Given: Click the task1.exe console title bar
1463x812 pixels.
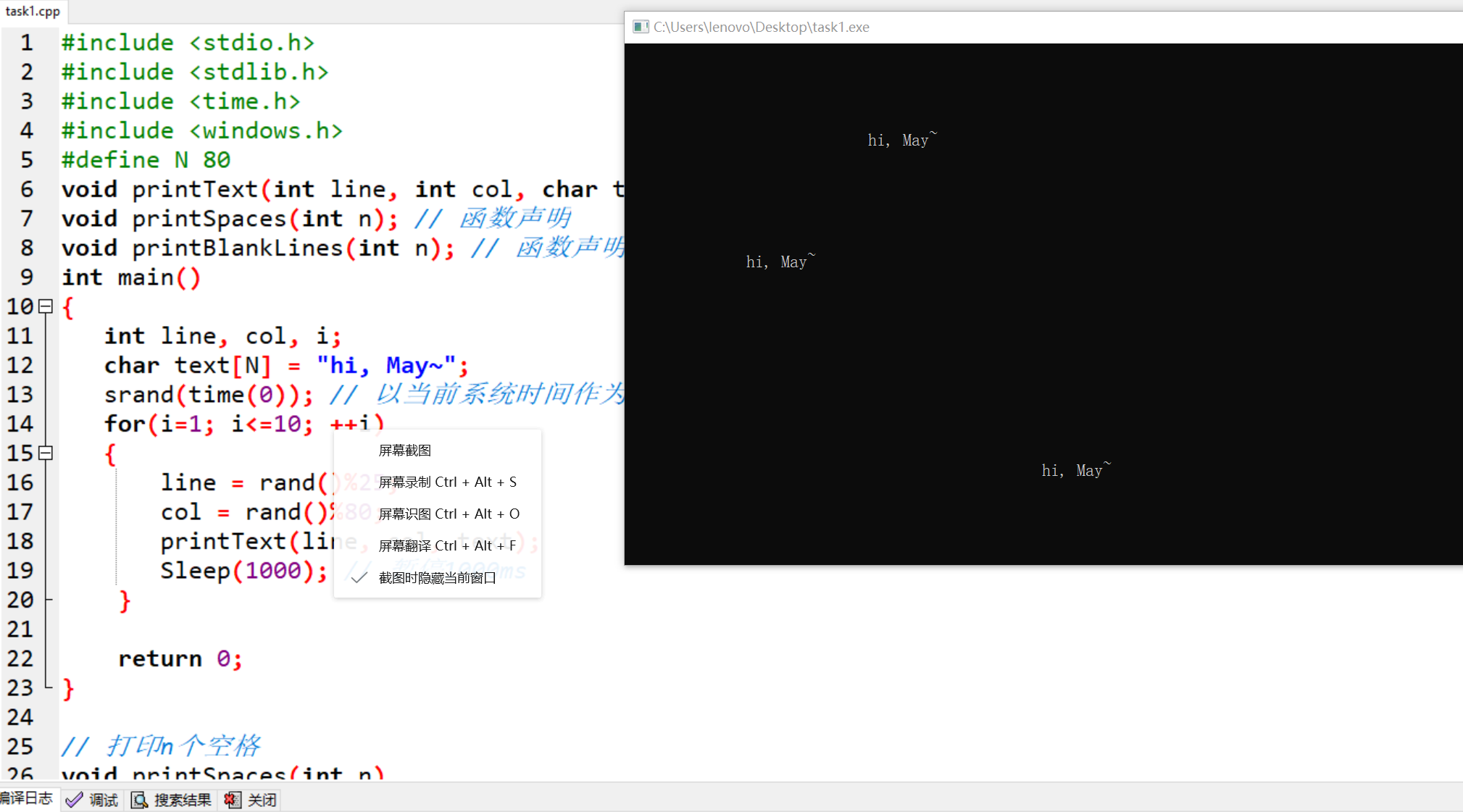Looking at the screenshot, I should click(1014, 27).
